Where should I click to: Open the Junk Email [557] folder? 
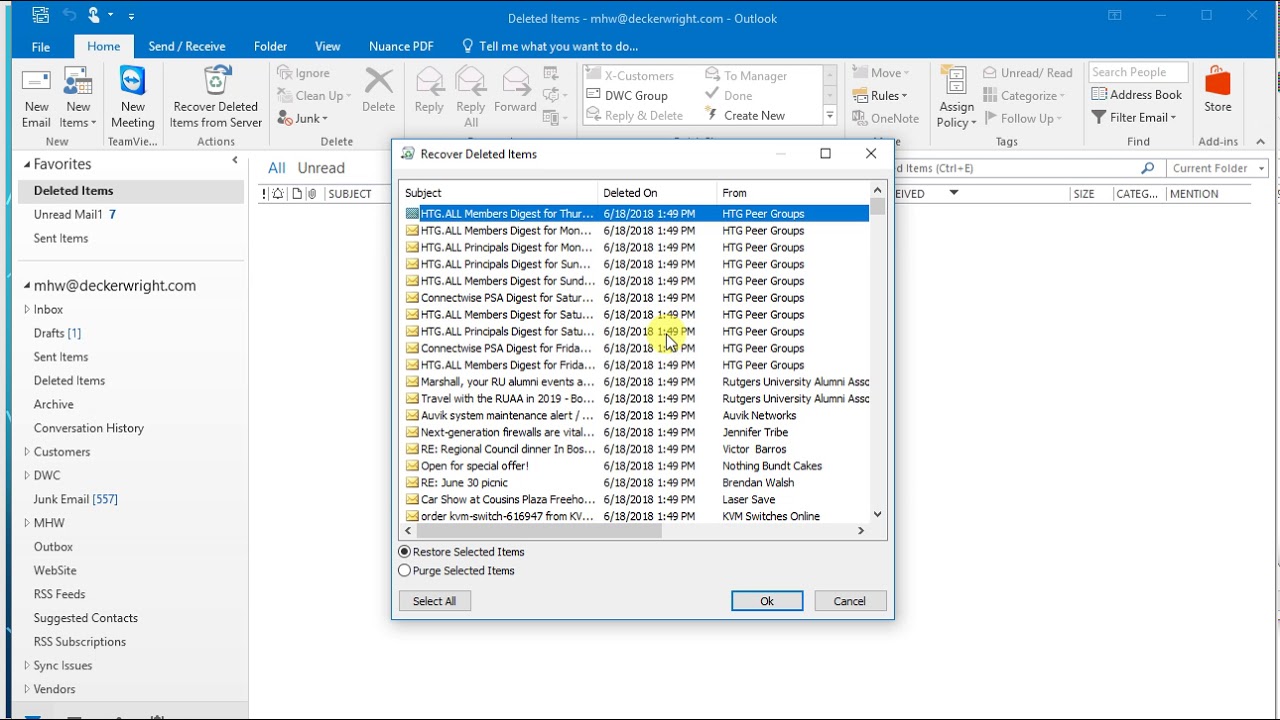[76, 499]
